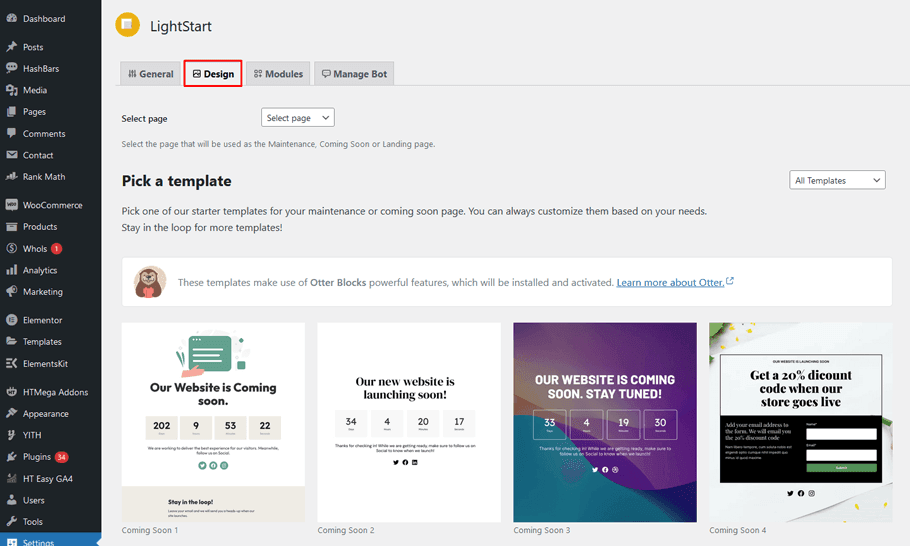Click the Marketing megaphone icon

tap(12, 292)
